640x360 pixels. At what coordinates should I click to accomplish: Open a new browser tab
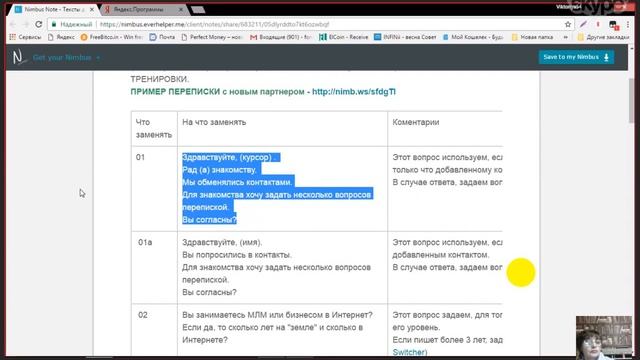coord(198,9)
